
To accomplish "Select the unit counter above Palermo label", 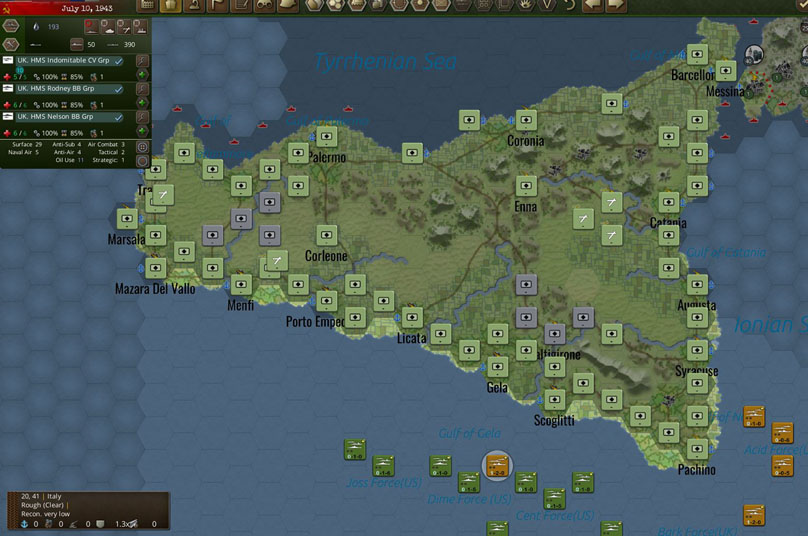I will 327,137.
